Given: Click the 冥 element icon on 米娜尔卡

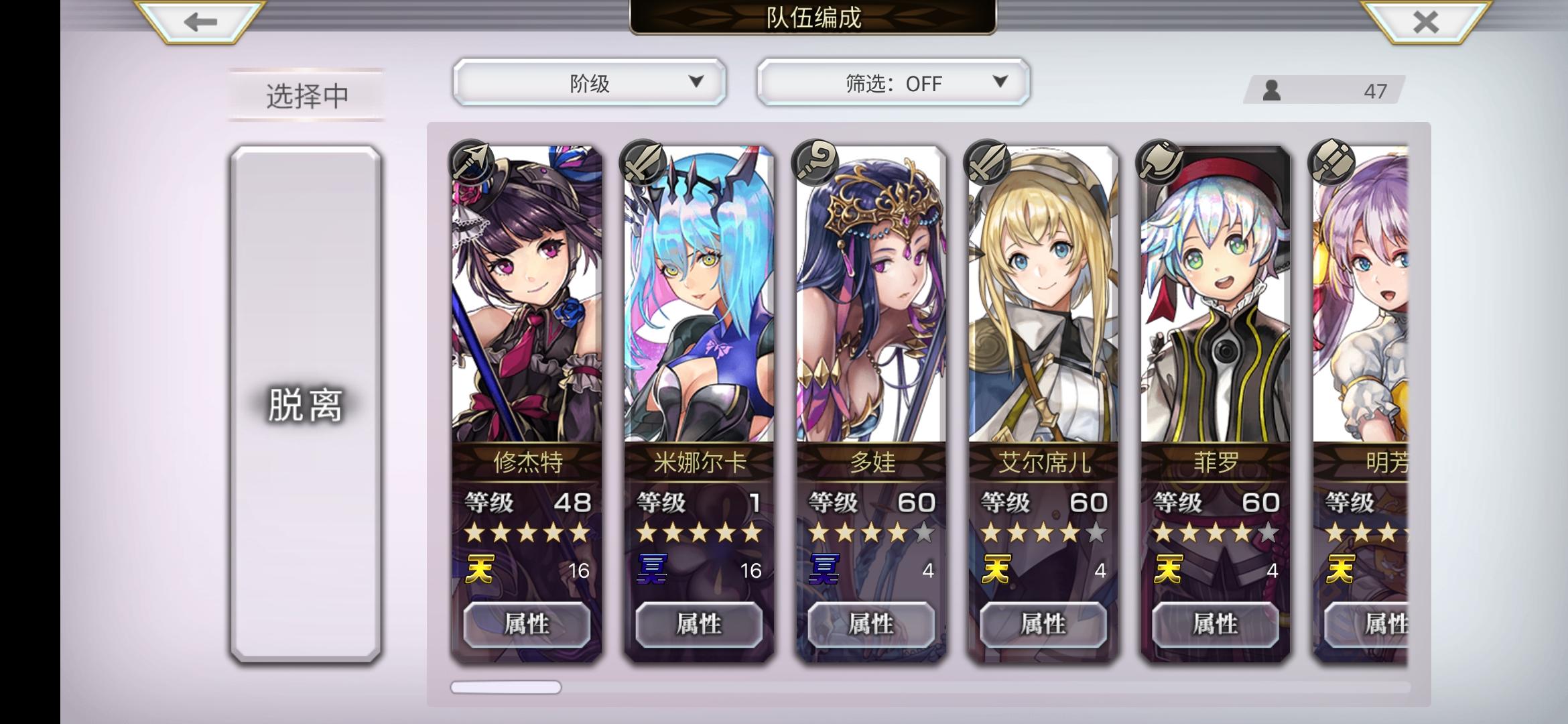Looking at the screenshot, I should click(652, 570).
